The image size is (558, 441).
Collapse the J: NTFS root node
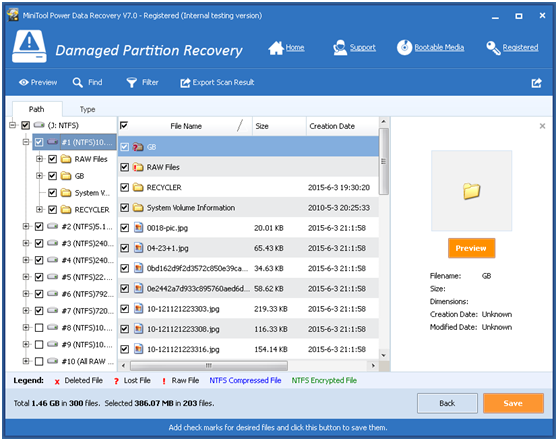tap(13, 125)
